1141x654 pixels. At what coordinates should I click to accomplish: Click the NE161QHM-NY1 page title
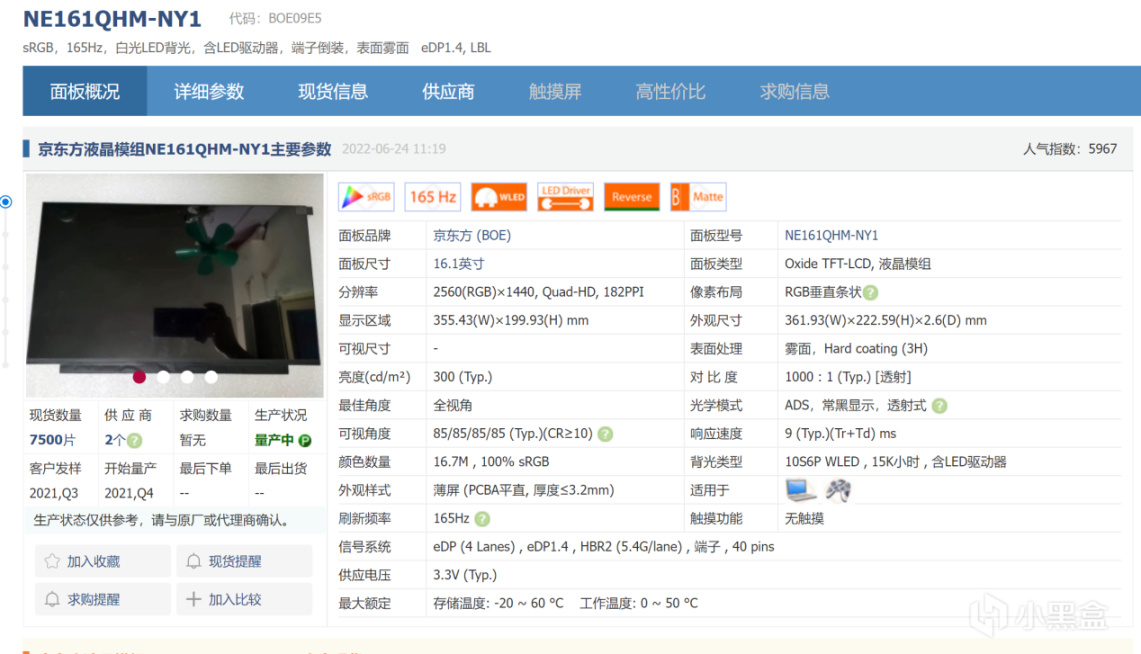(112, 19)
